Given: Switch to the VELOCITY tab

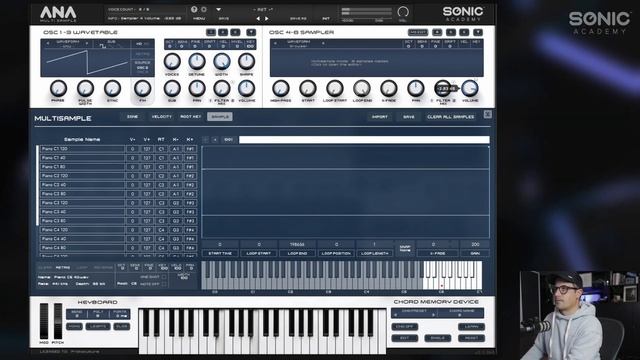Looking at the screenshot, I should point(162,117).
